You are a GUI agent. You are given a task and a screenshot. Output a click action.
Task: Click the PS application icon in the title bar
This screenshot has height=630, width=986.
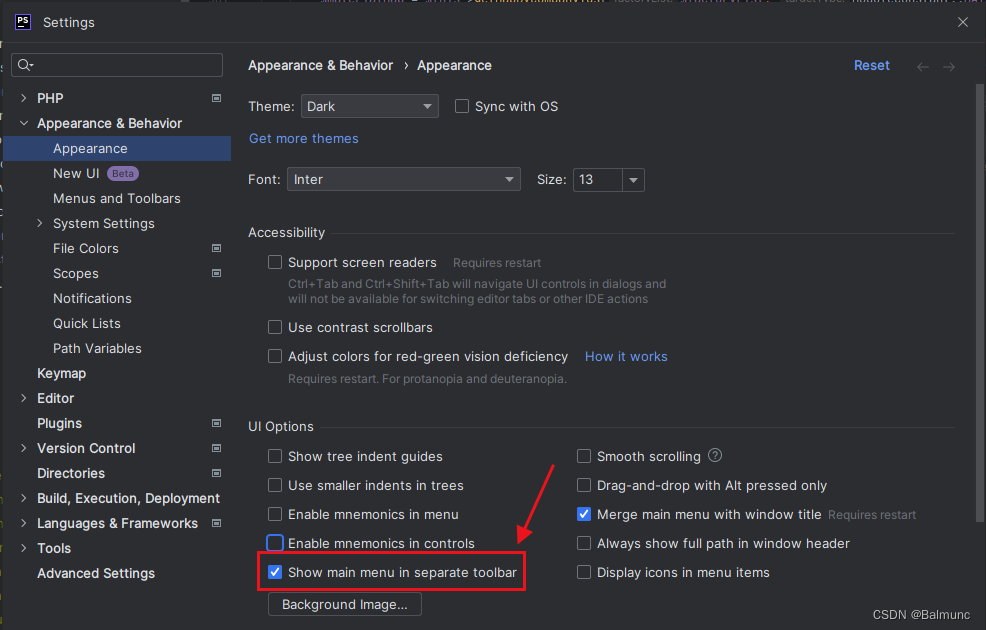(22, 21)
